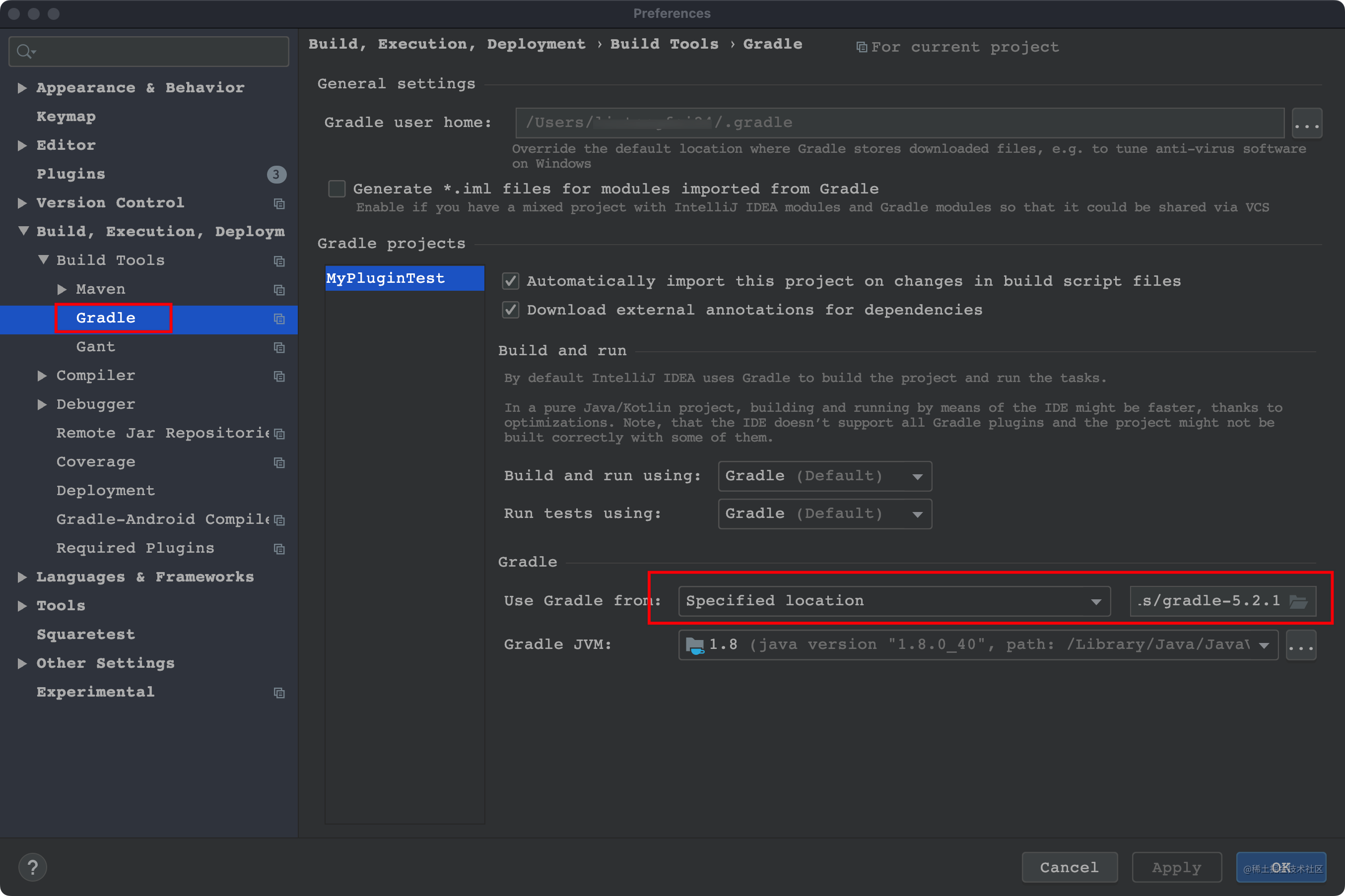Click the Apply button
The height and width of the screenshot is (896, 1345).
click(x=1175, y=867)
